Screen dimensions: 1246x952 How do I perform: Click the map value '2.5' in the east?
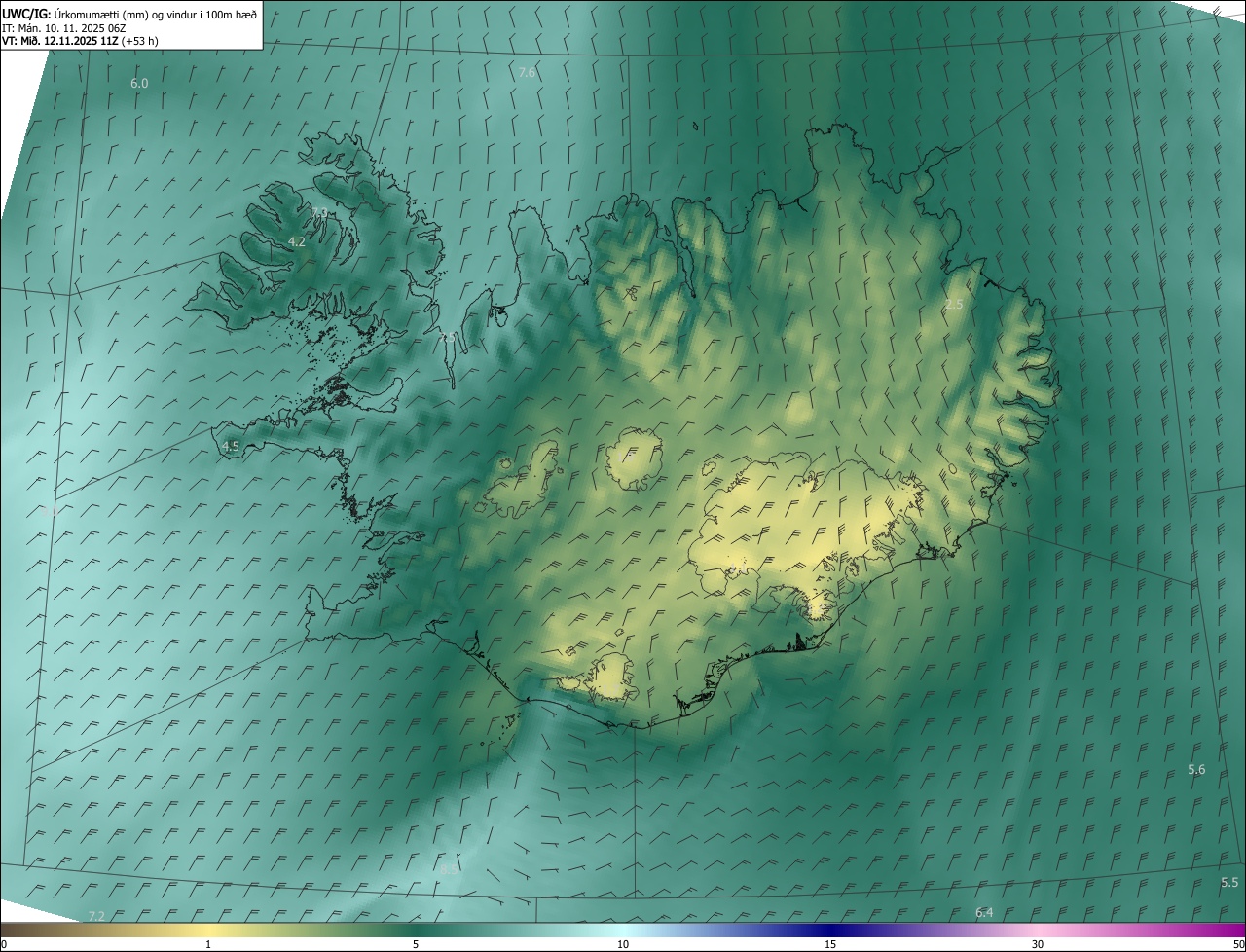954,305
